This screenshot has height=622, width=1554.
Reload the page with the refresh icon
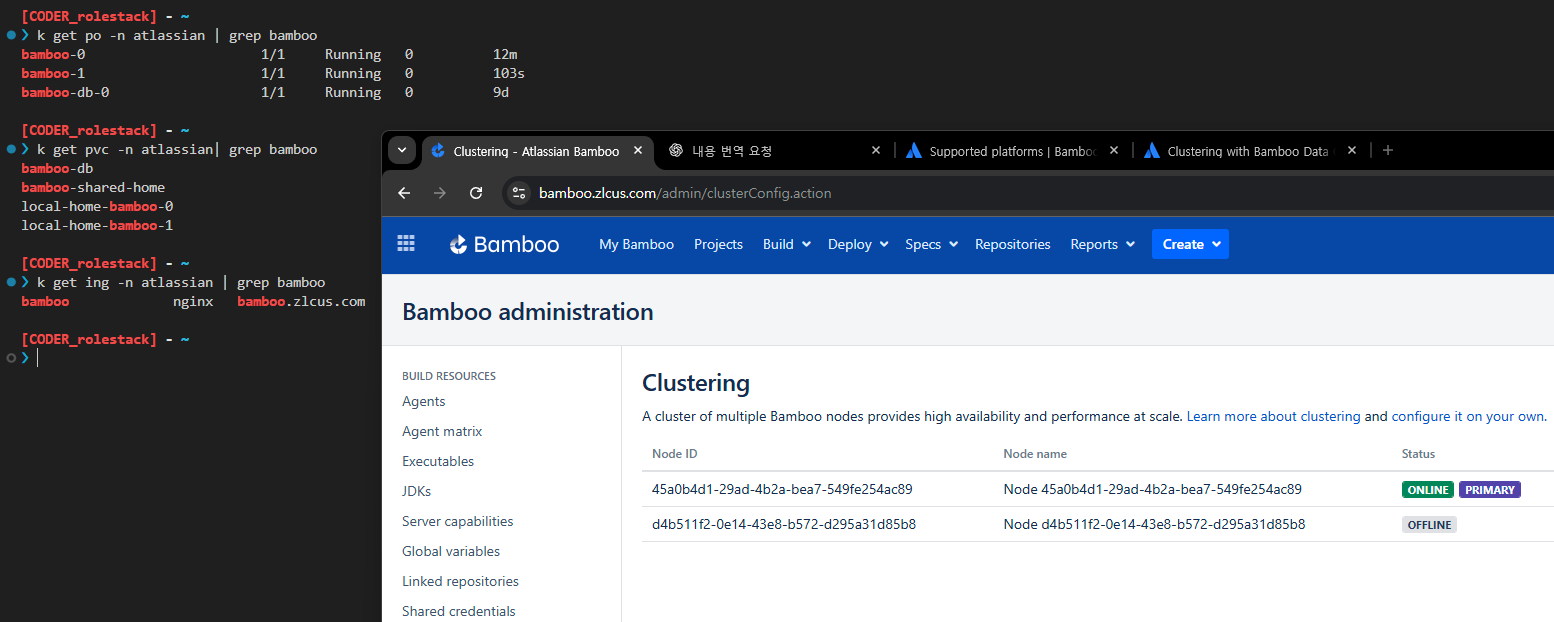[476, 193]
